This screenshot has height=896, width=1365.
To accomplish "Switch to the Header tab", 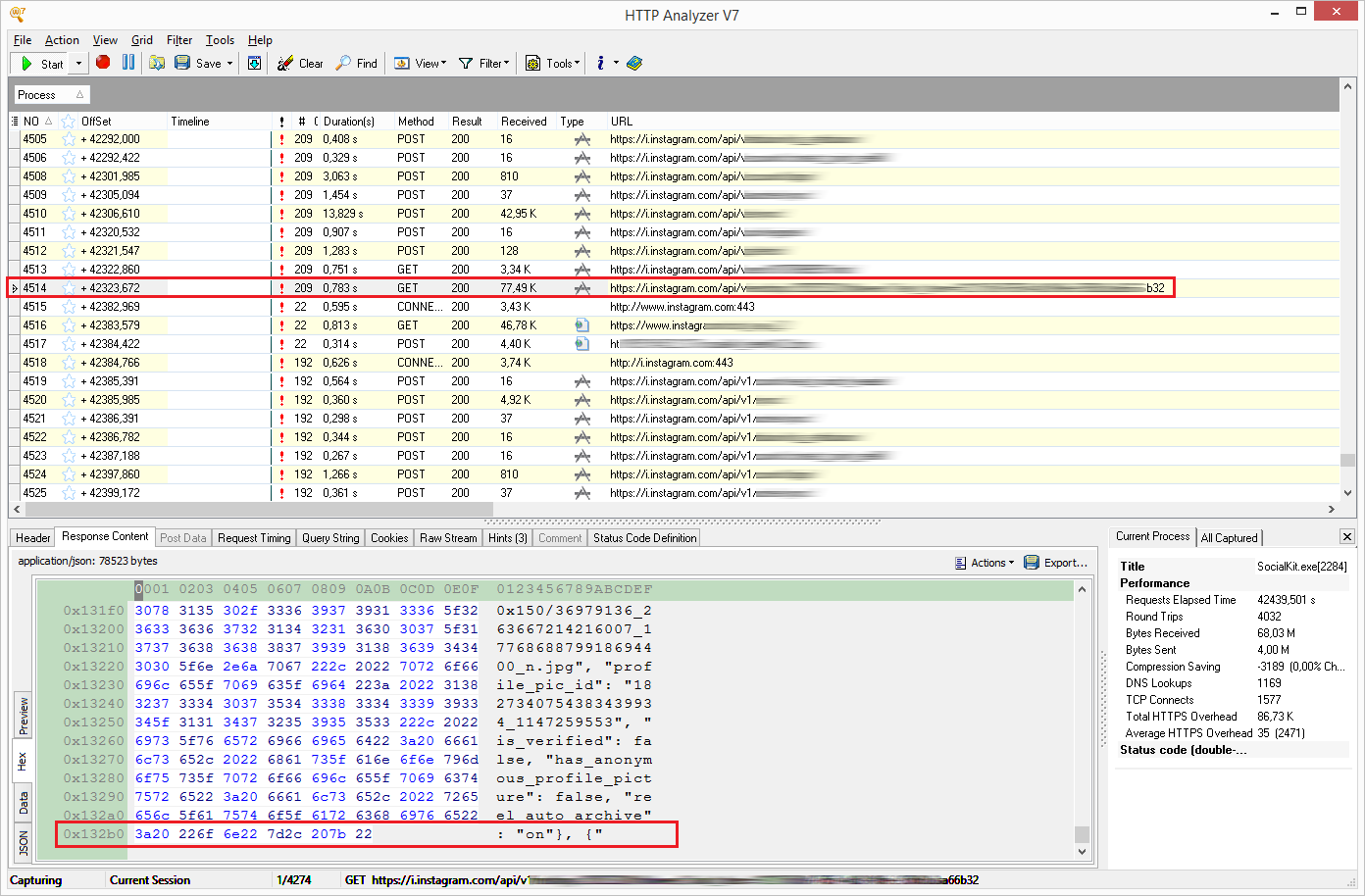I will 32,538.
